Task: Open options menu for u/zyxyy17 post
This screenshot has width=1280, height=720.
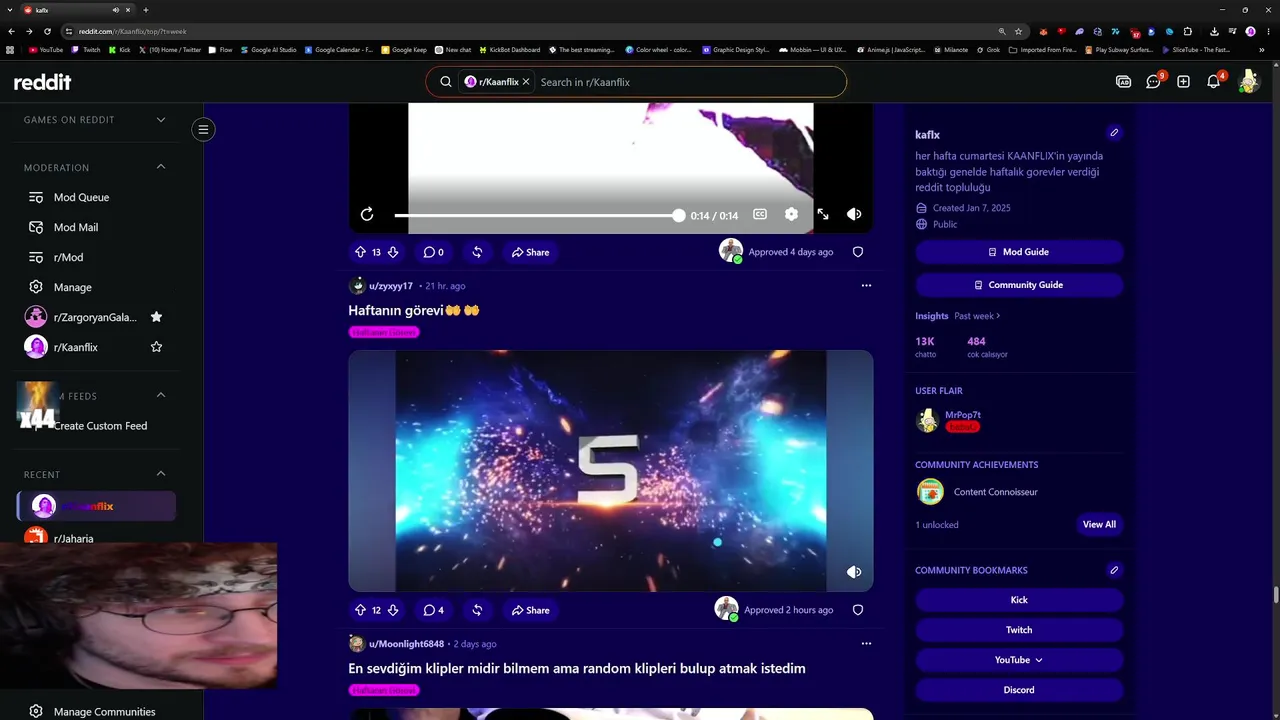Action: click(866, 285)
